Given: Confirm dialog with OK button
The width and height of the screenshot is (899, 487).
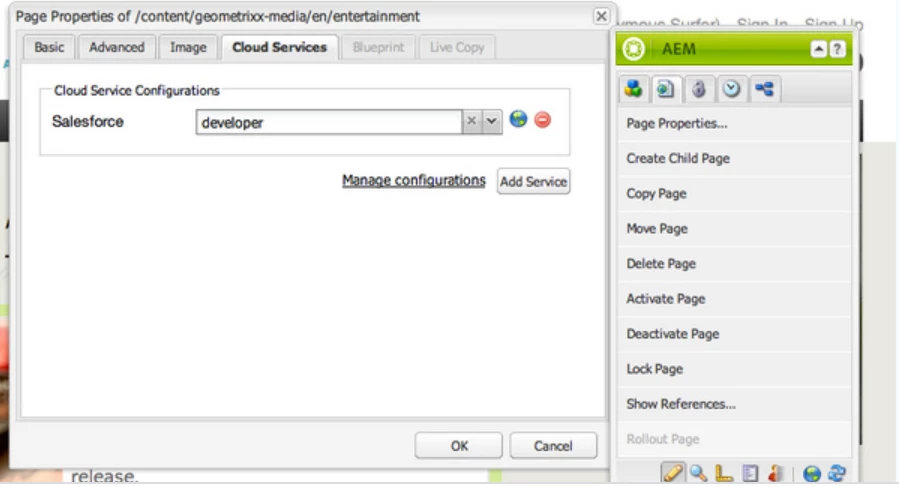Looking at the screenshot, I should pos(459,446).
